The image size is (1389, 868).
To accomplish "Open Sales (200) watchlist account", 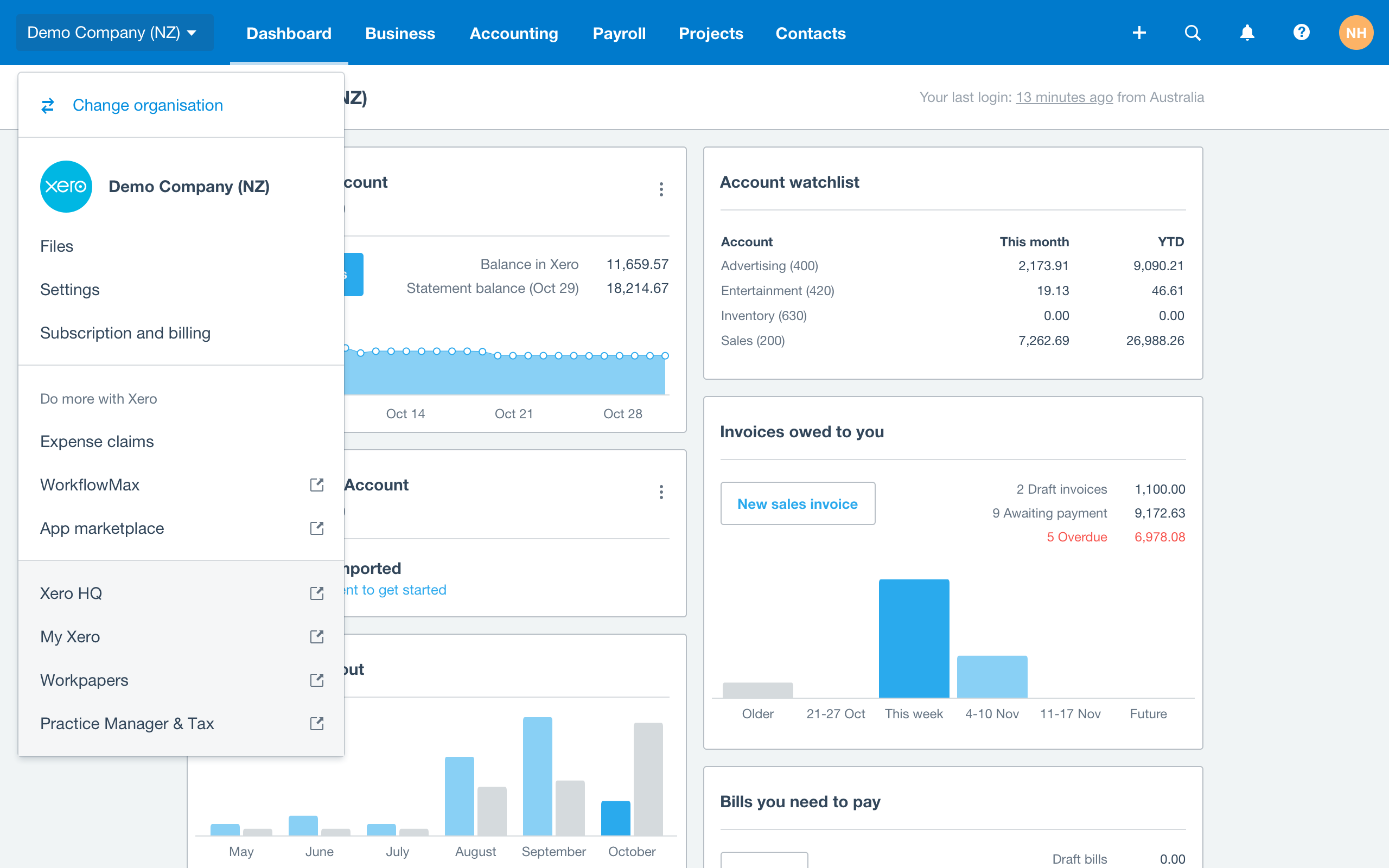I will tap(753, 341).
